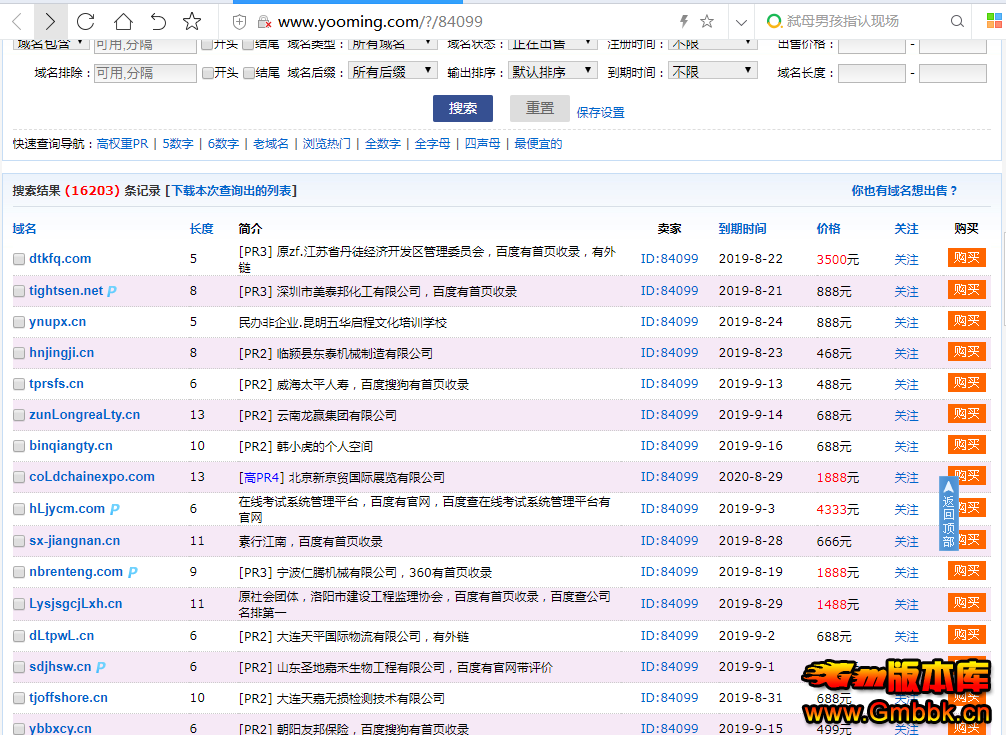Viewport: 1006px width, 735px height.
Task: Click the undo/restore closed page icon
Action: [158, 22]
